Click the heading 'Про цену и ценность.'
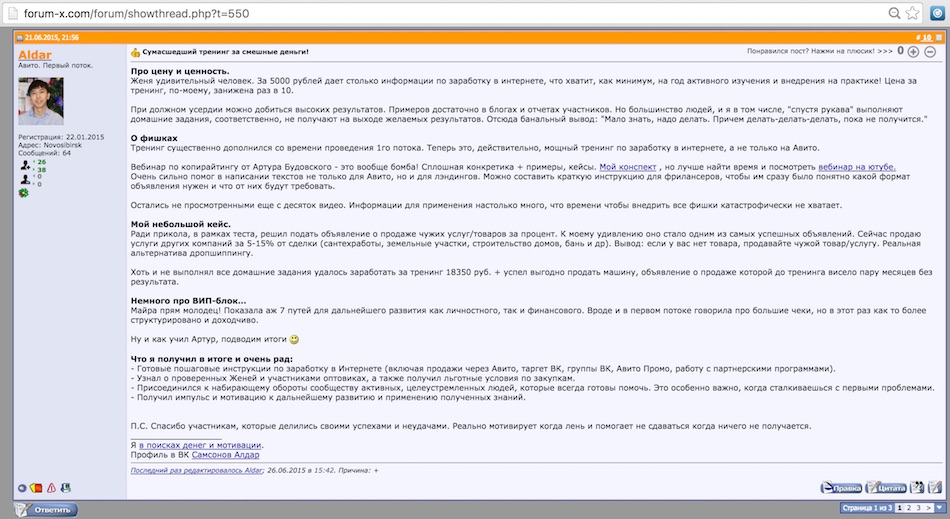This screenshot has height=519, width=950. tap(180, 71)
